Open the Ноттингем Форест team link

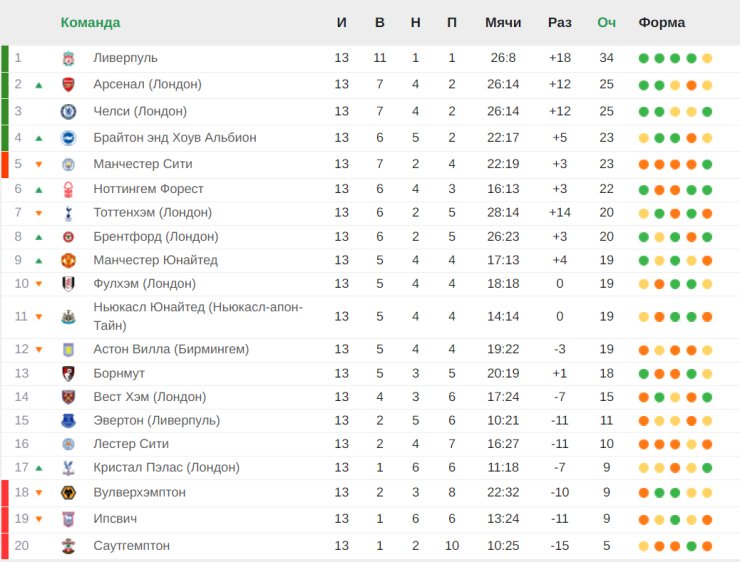coord(148,189)
